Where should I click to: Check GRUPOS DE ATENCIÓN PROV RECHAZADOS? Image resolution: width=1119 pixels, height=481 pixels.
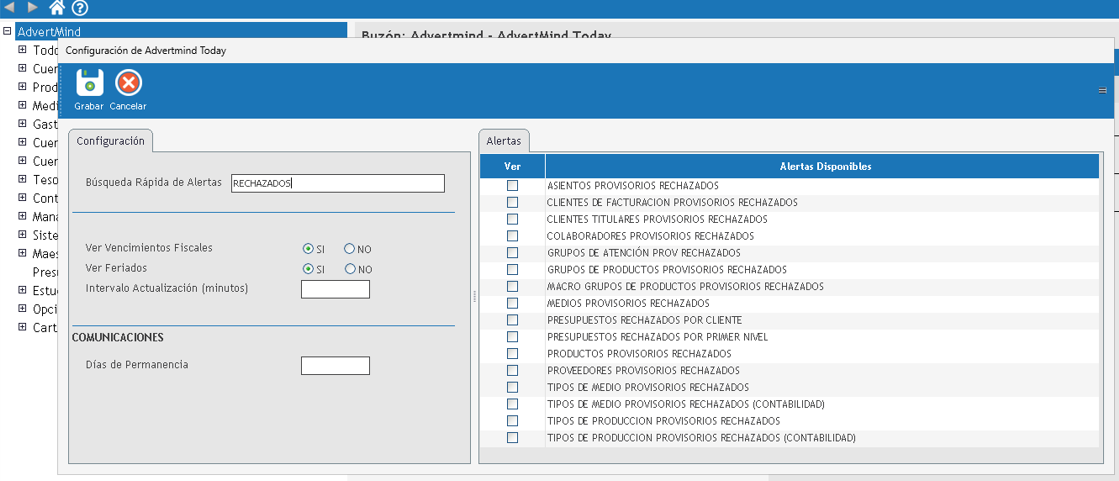(x=512, y=253)
